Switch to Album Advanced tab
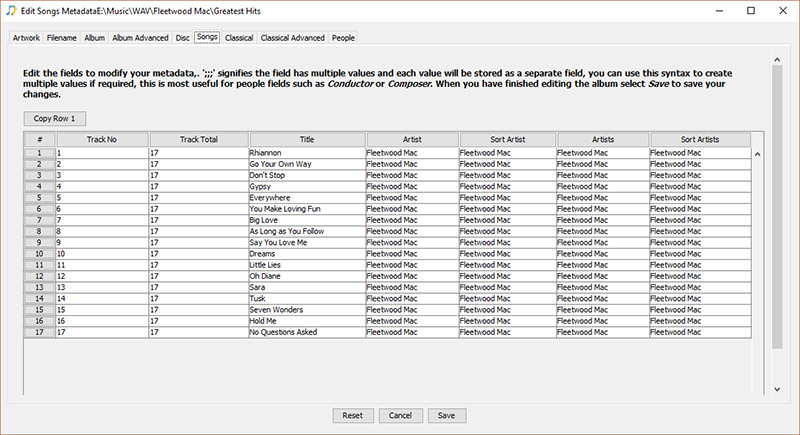800x435 pixels. point(140,38)
